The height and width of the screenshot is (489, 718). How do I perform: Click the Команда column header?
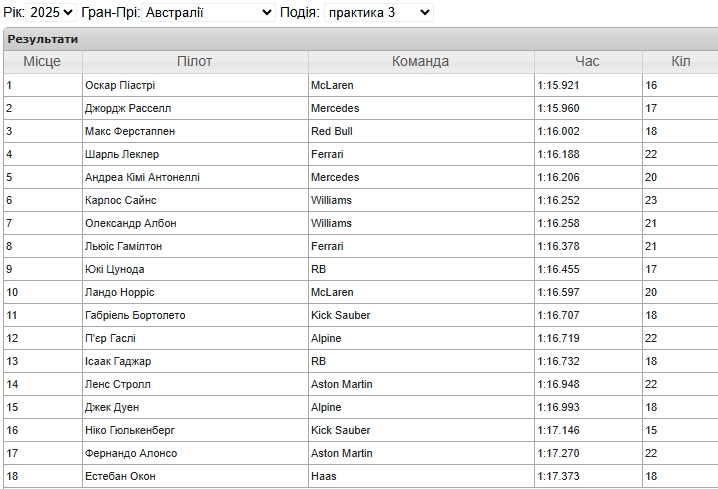coord(421,61)
